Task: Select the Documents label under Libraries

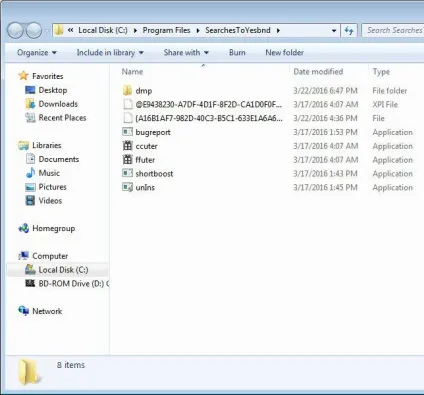Action: click(x=59, y=159)
